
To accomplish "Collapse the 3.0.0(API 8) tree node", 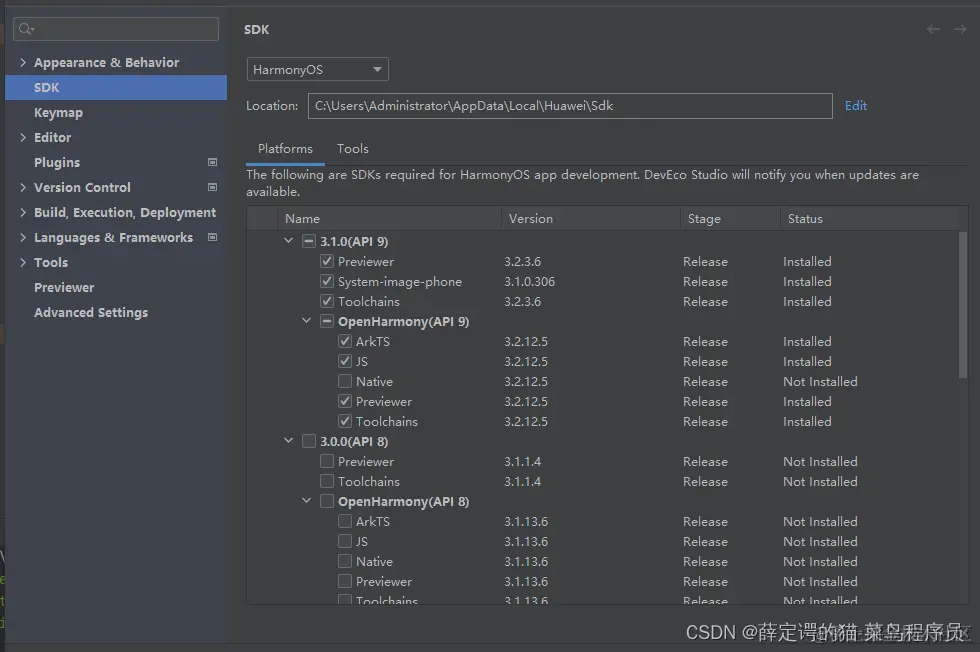I will click(x=288, y=441).
